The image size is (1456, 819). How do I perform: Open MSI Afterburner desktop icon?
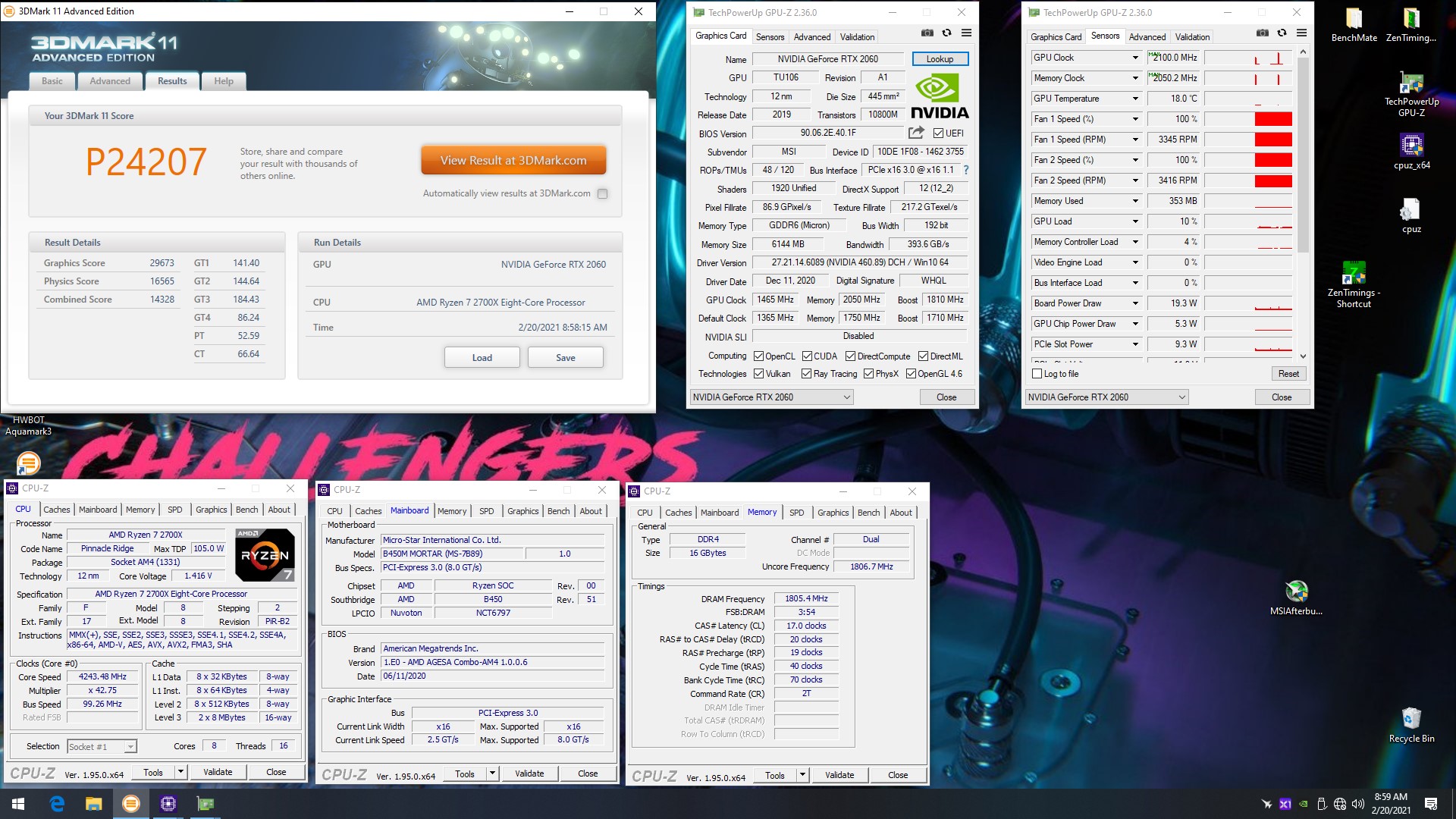coord(1296,598)
